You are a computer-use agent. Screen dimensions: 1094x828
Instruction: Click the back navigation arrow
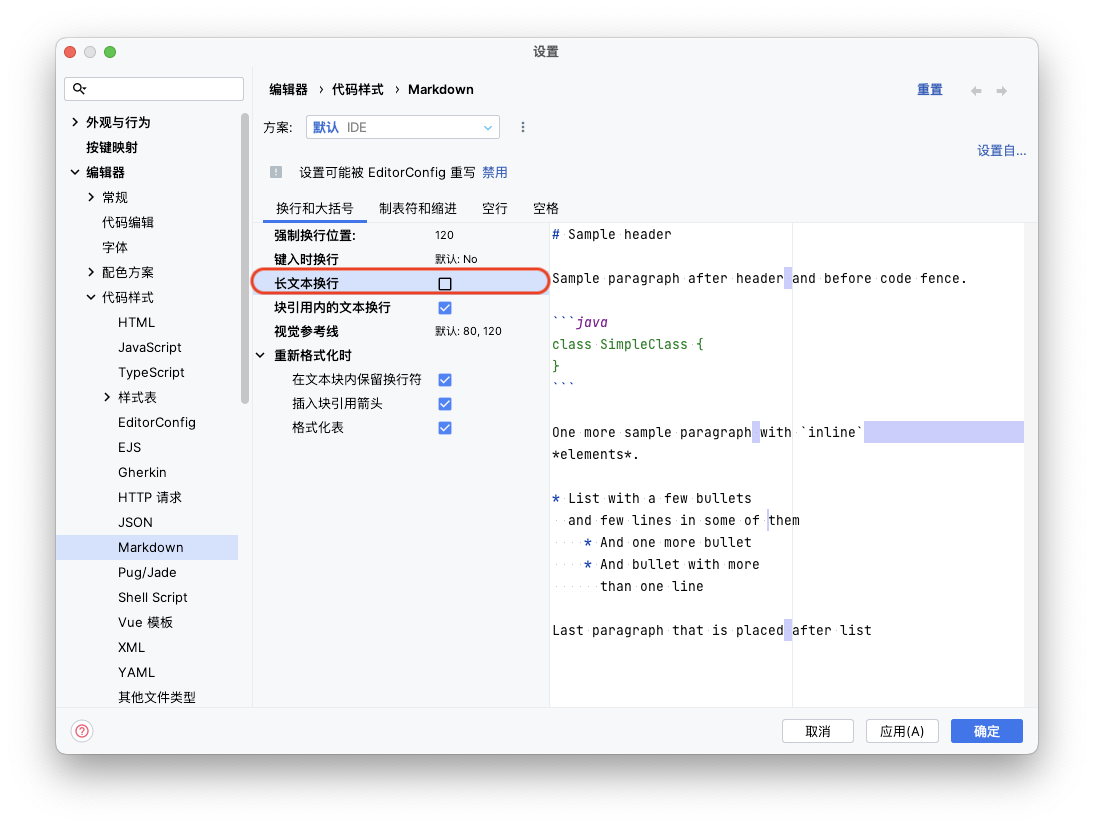976,90
